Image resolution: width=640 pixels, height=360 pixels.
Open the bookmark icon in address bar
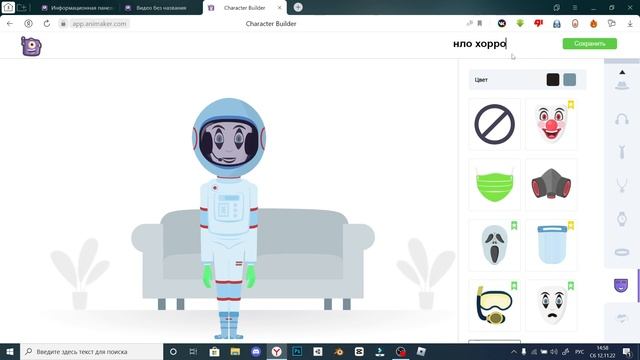[x=480, y=24]
